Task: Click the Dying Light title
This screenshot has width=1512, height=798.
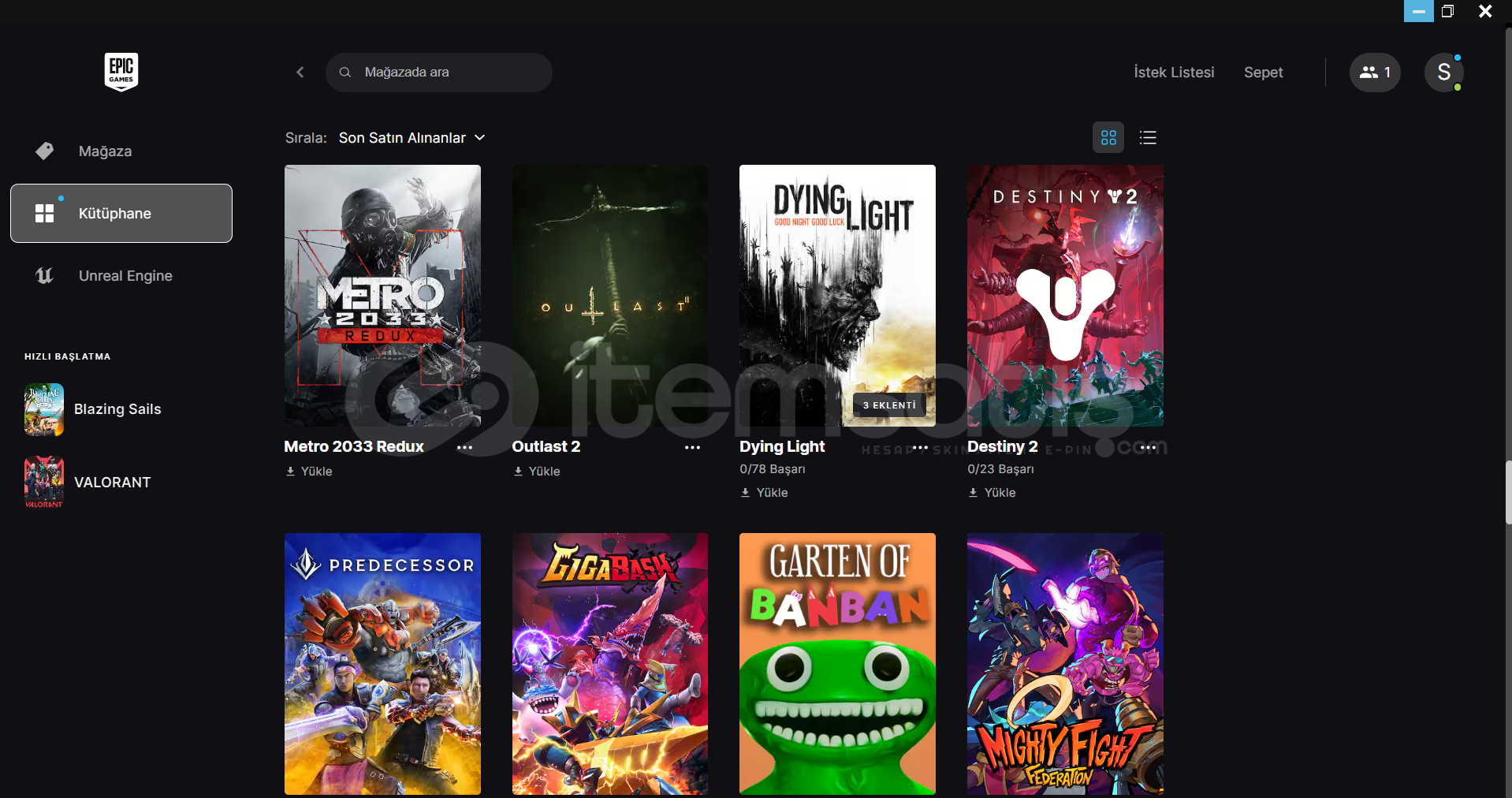Action: click(782, 446)
